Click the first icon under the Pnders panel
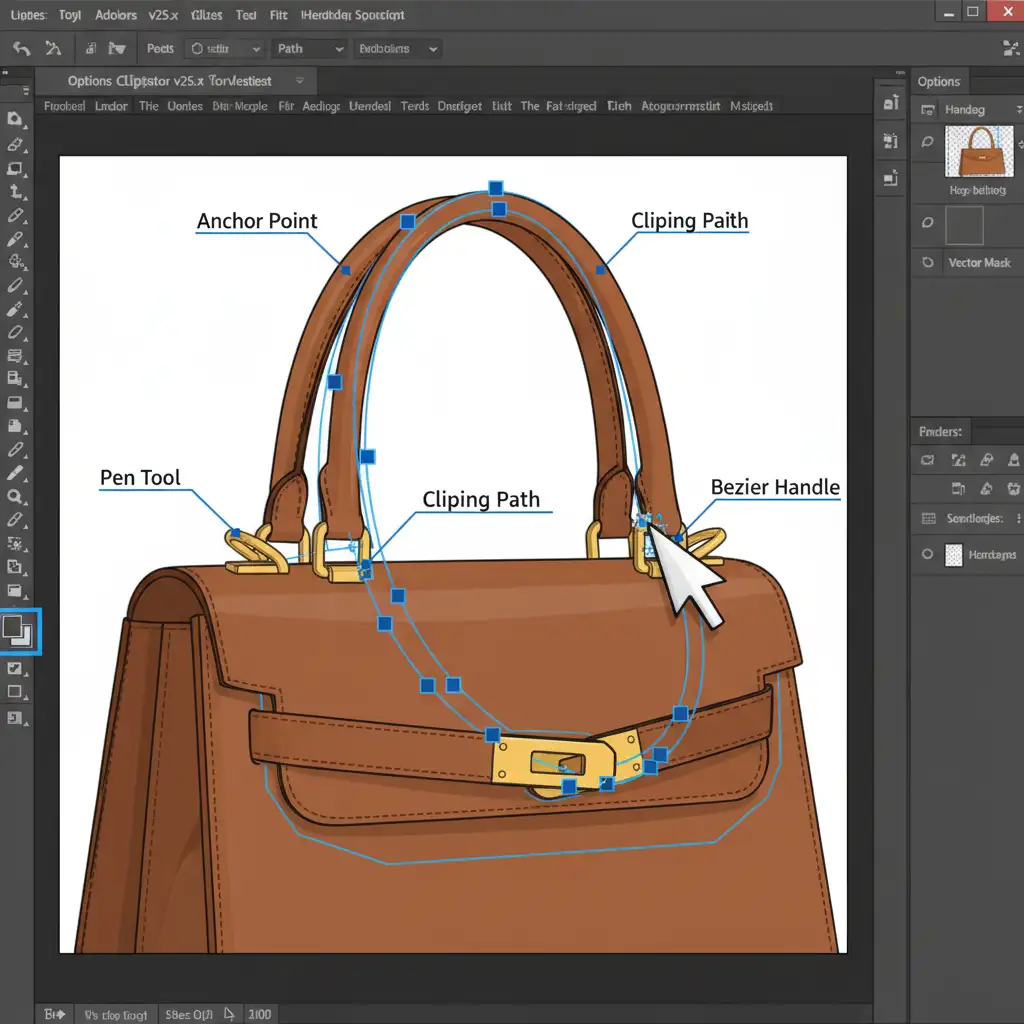Image resolution: width=1024 pixels, height=1024 pixels. click(928, 460)
